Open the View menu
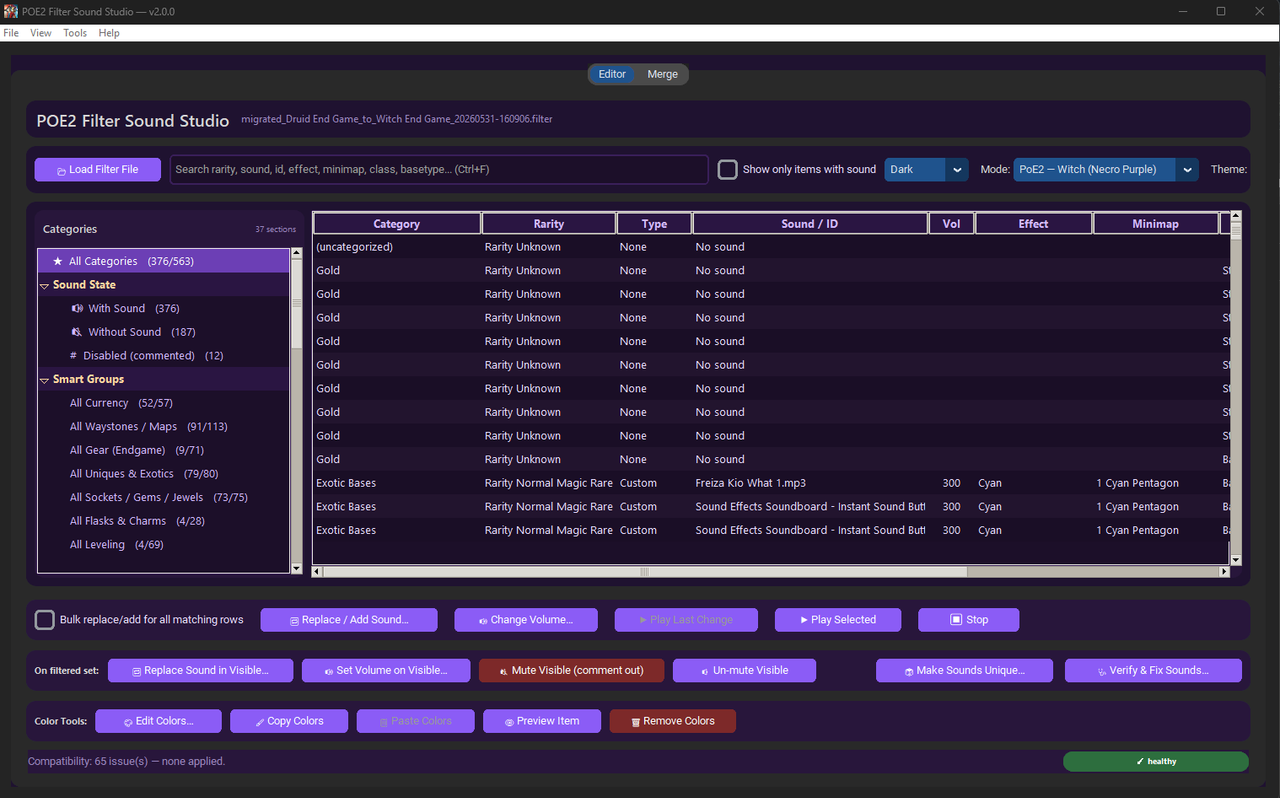Viewport: 1280px width, 798px height. pyautogui.click(x=41, y=33)
